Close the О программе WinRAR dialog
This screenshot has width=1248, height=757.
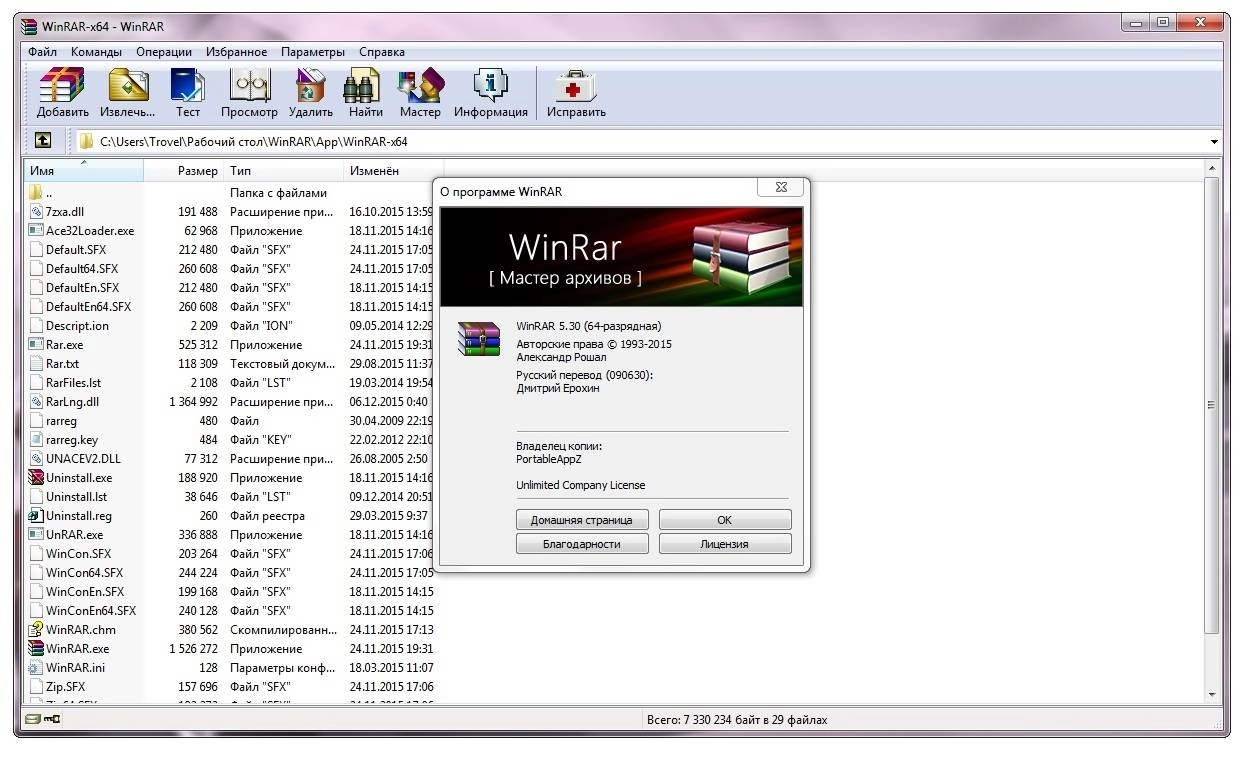click(x=781, y=187)
